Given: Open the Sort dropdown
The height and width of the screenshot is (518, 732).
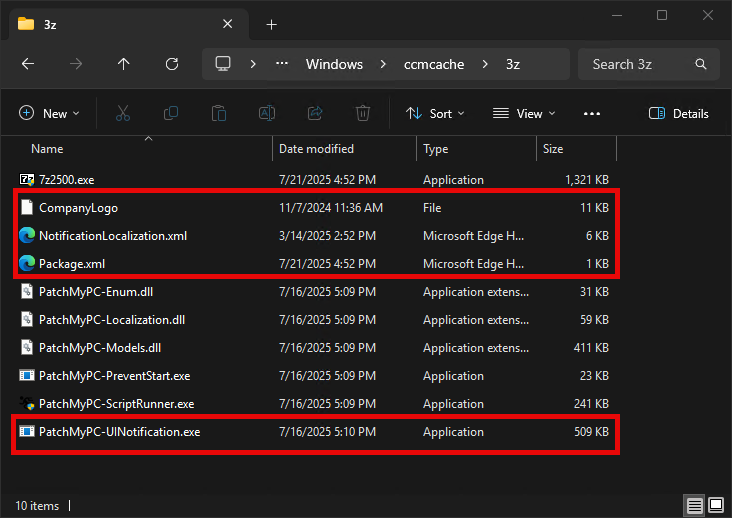Looking at the screenshot, I should click(x=435, y=113).
